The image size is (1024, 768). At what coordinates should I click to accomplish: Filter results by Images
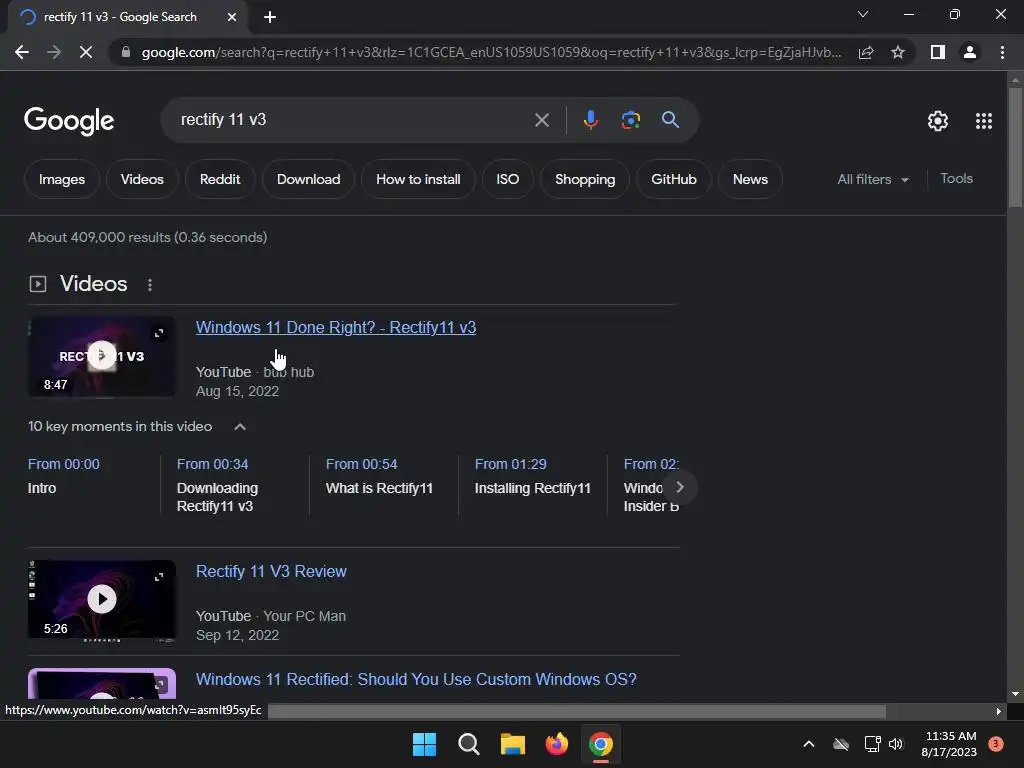click(x=62, y=179)
